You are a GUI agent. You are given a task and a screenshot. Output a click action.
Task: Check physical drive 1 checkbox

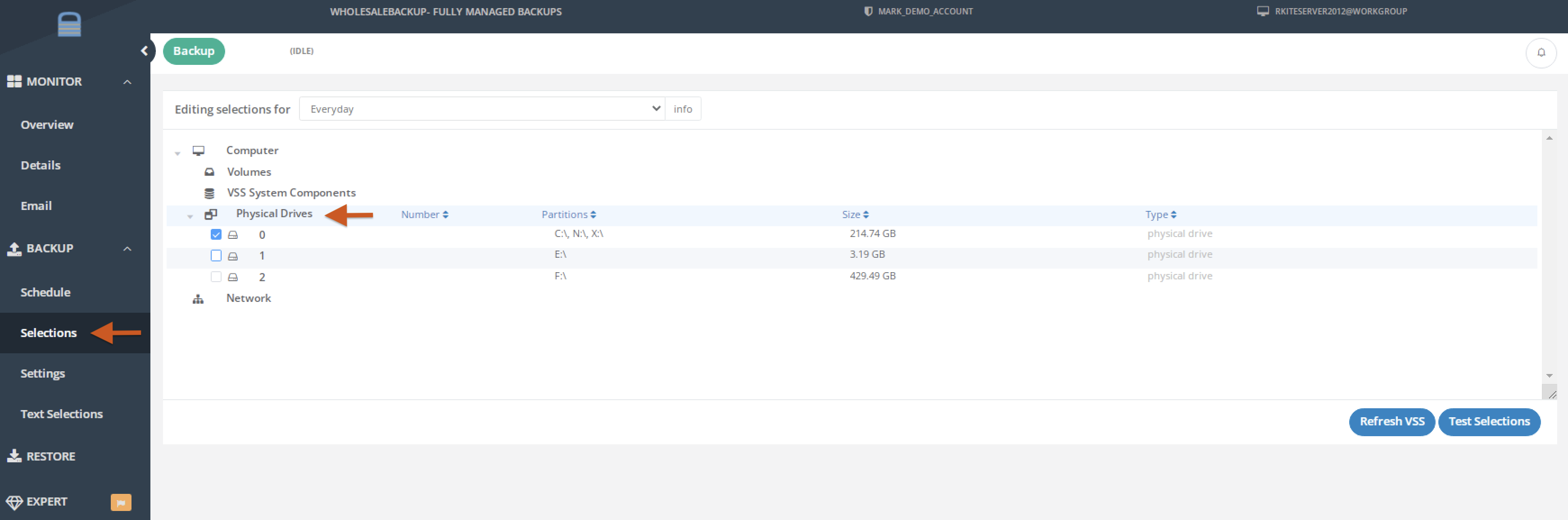point(216,256)
